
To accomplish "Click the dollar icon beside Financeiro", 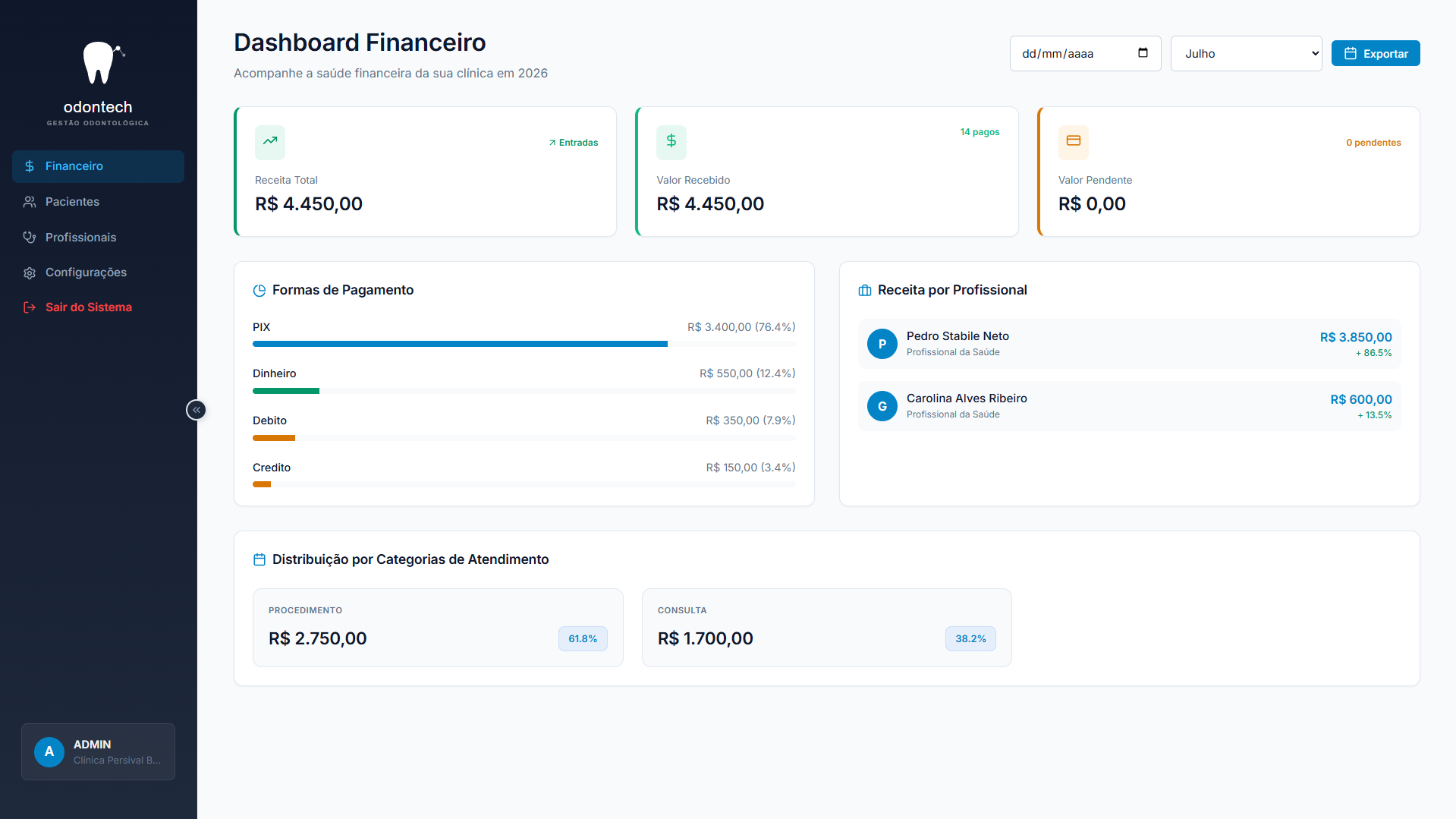I will point(30,166).
